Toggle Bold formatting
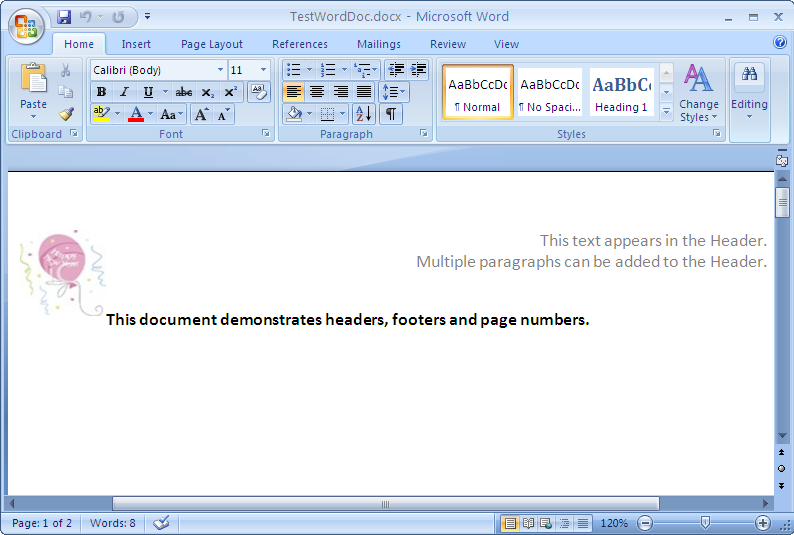Screen dimensions: 794x535 click(x=101, y=92)
